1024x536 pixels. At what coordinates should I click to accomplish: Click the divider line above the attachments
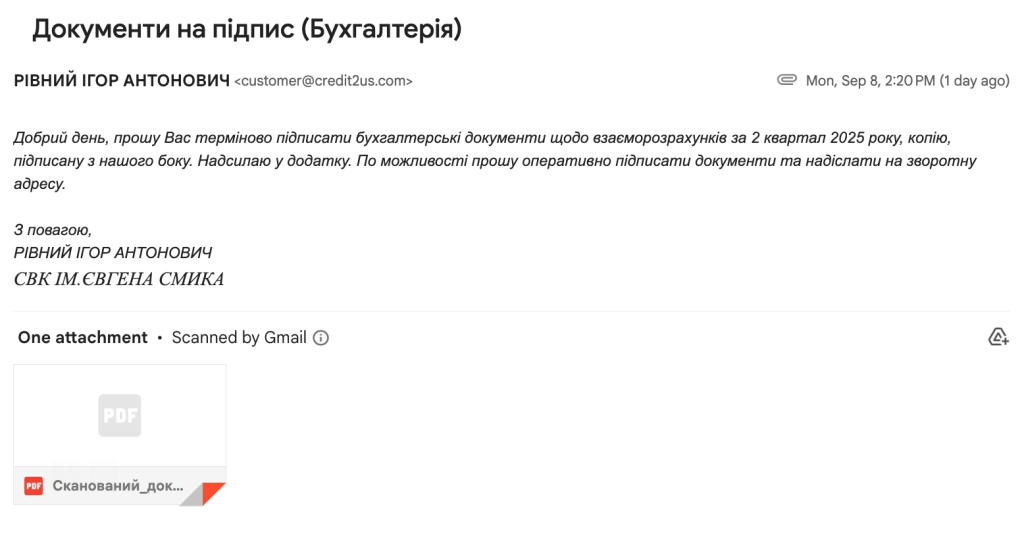click(512, 311)
